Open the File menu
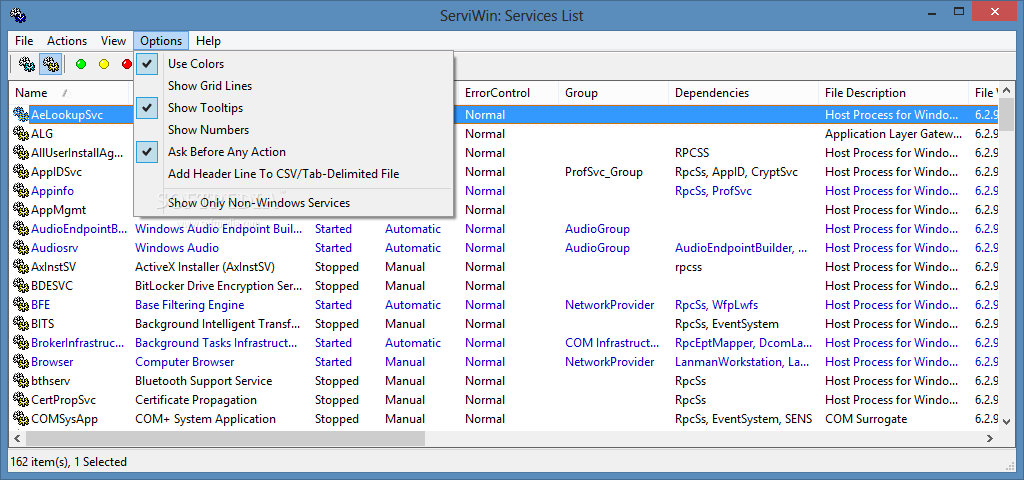The height and width of the screenshot is (480, 1024). pyautogui.click(x=24, y=40)
